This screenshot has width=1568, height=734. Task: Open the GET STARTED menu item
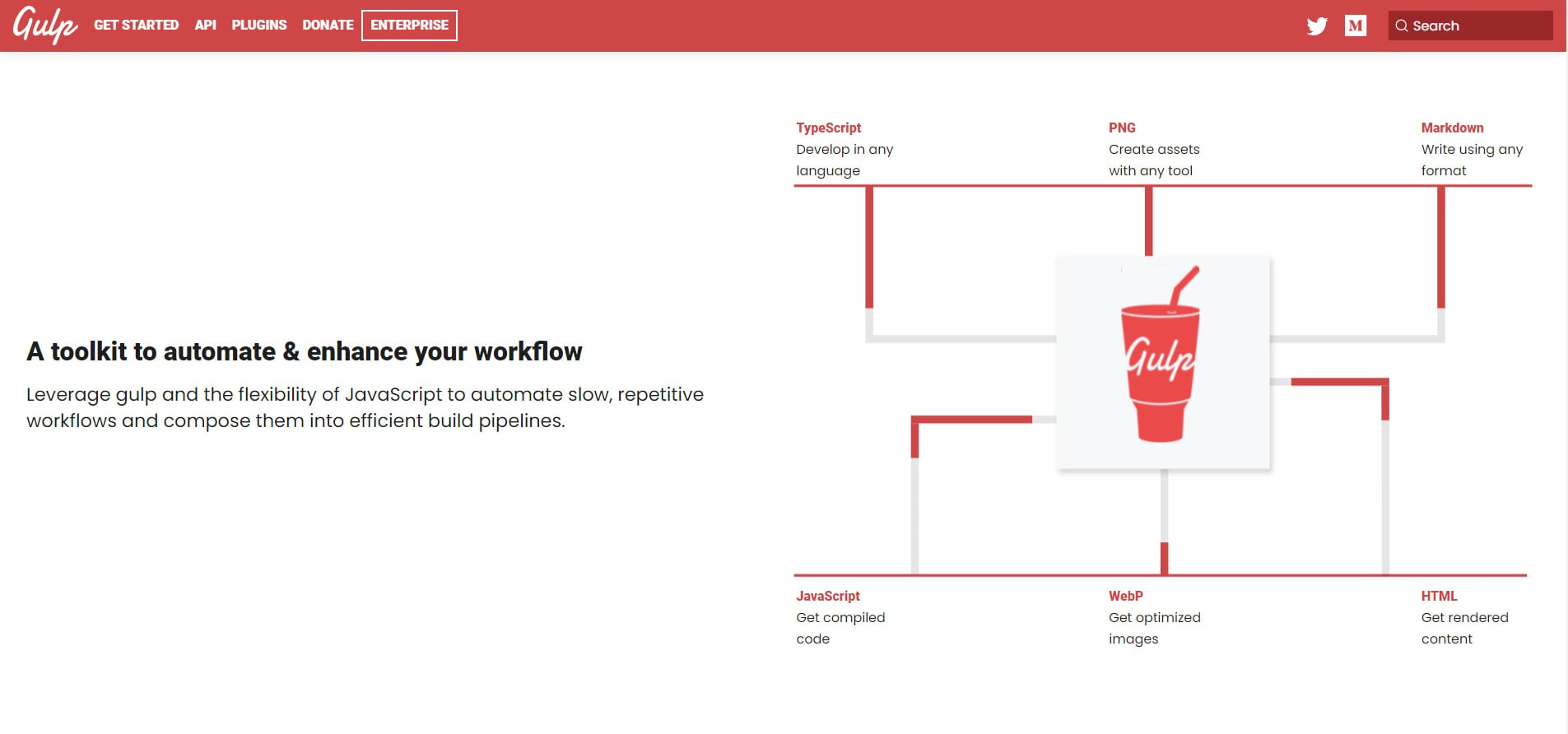[136, 25]
